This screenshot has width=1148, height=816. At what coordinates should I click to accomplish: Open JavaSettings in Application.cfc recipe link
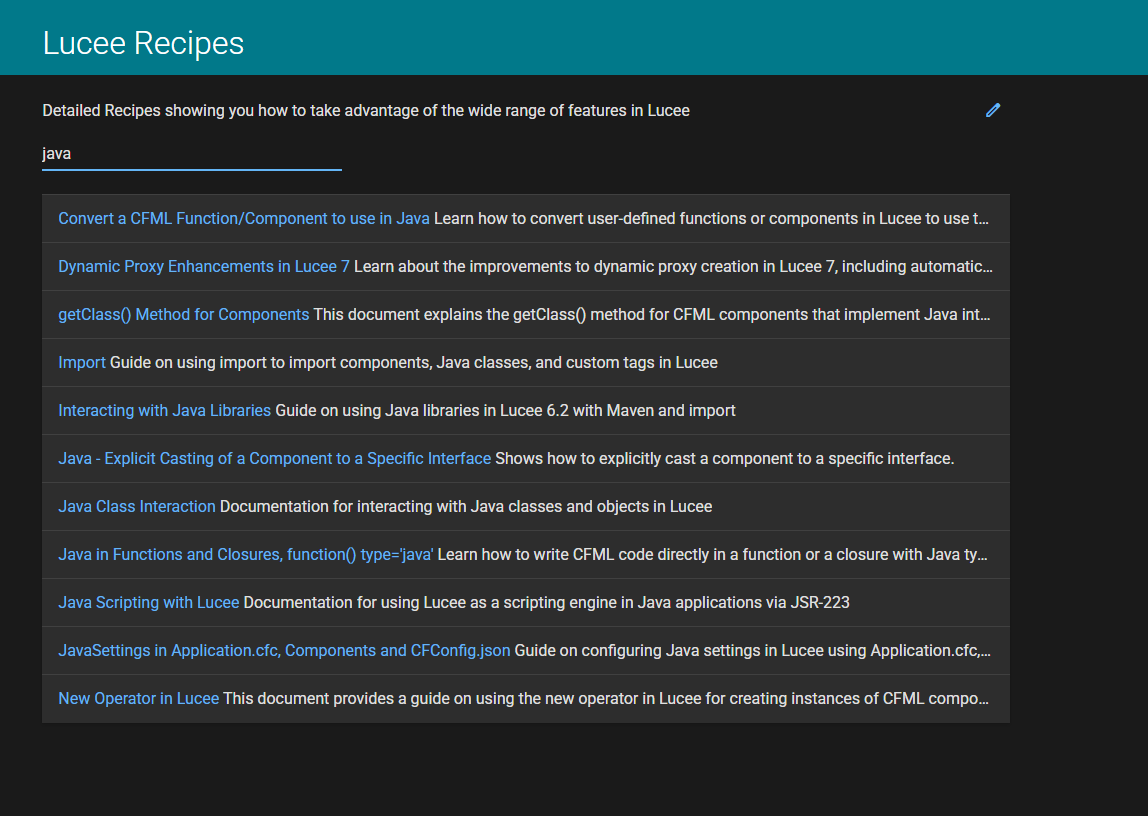(284, 650)
